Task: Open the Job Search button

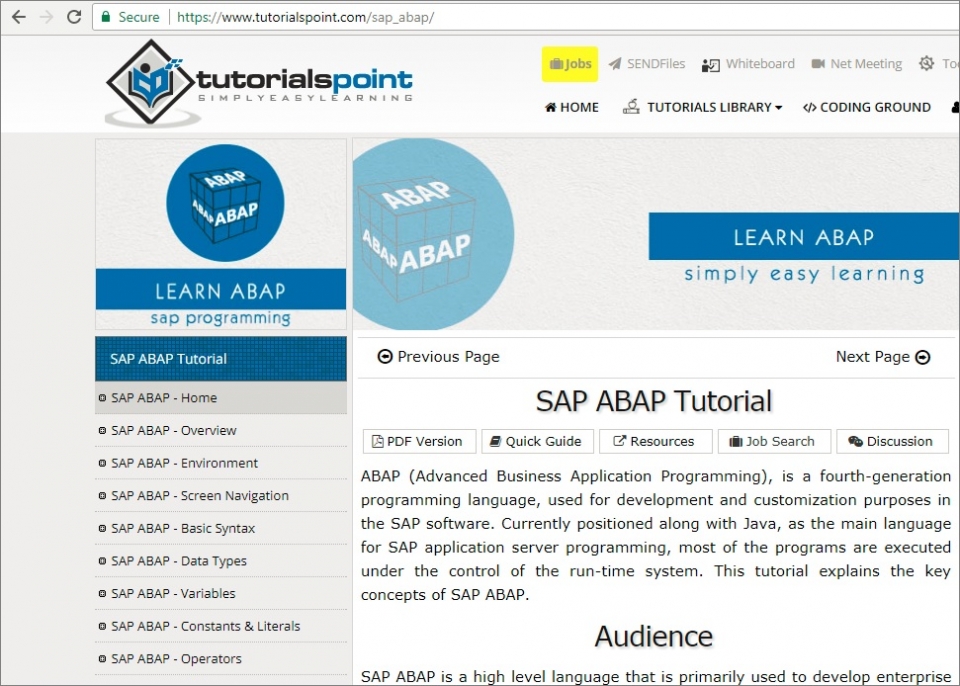Action: (x=774, y=441)
